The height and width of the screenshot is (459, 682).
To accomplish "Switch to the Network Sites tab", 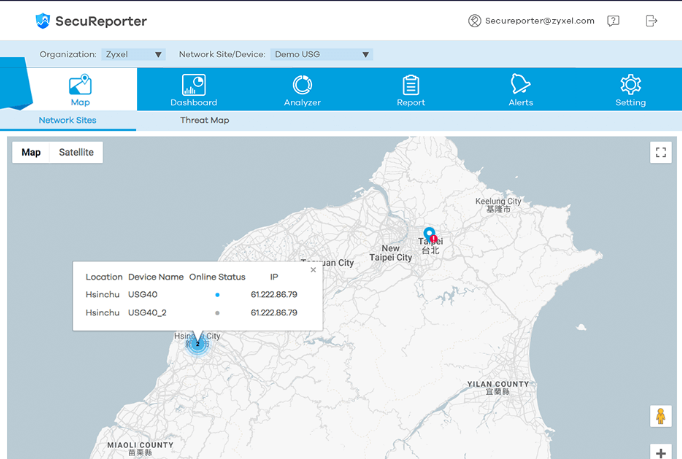I will pos(67,120).
